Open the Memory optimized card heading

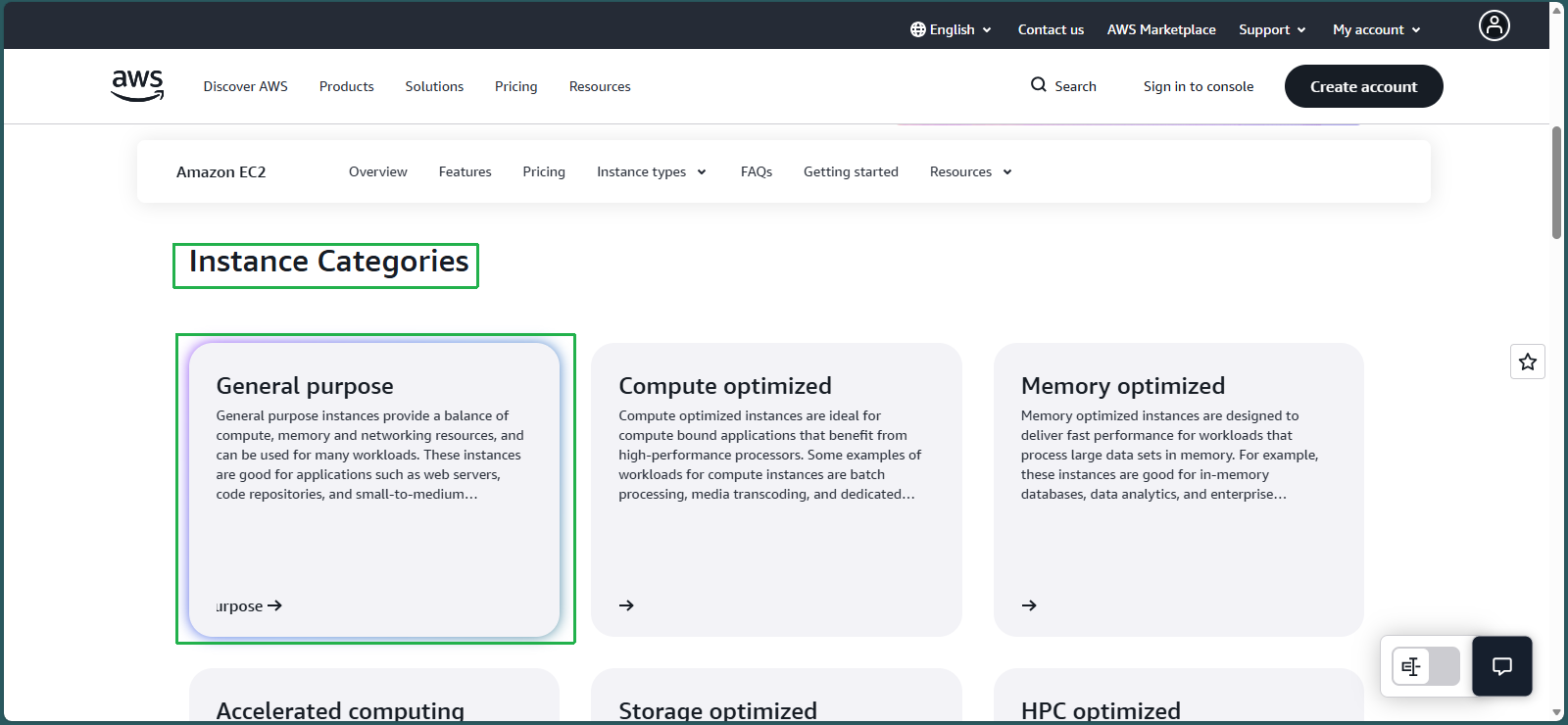tap(1123, 386)
